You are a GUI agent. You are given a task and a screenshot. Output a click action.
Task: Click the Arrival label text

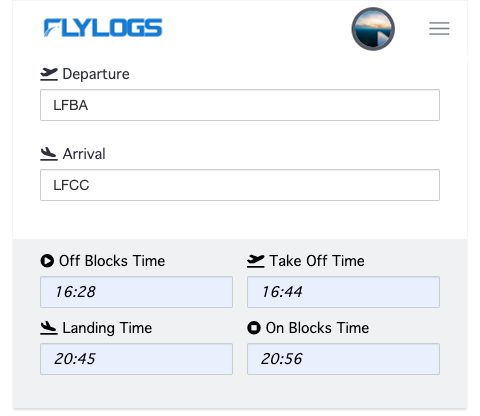click(x=84, y=154)
